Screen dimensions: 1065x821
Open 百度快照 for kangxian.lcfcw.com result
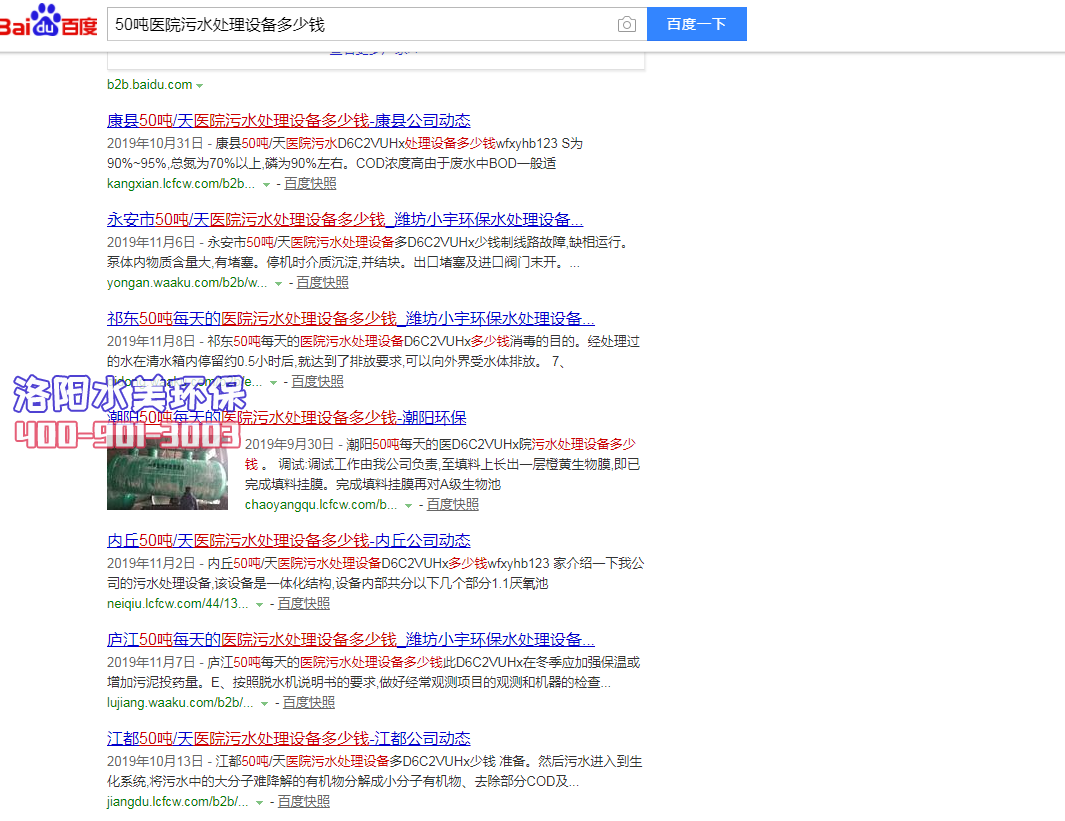click(x=310, y=183)
